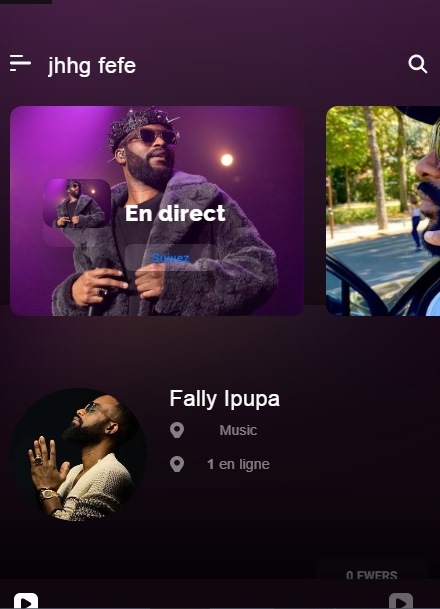Click the dark strip at top-left corner
The width and height of the screenshot is (440, 609).
[x=26, y=2]
